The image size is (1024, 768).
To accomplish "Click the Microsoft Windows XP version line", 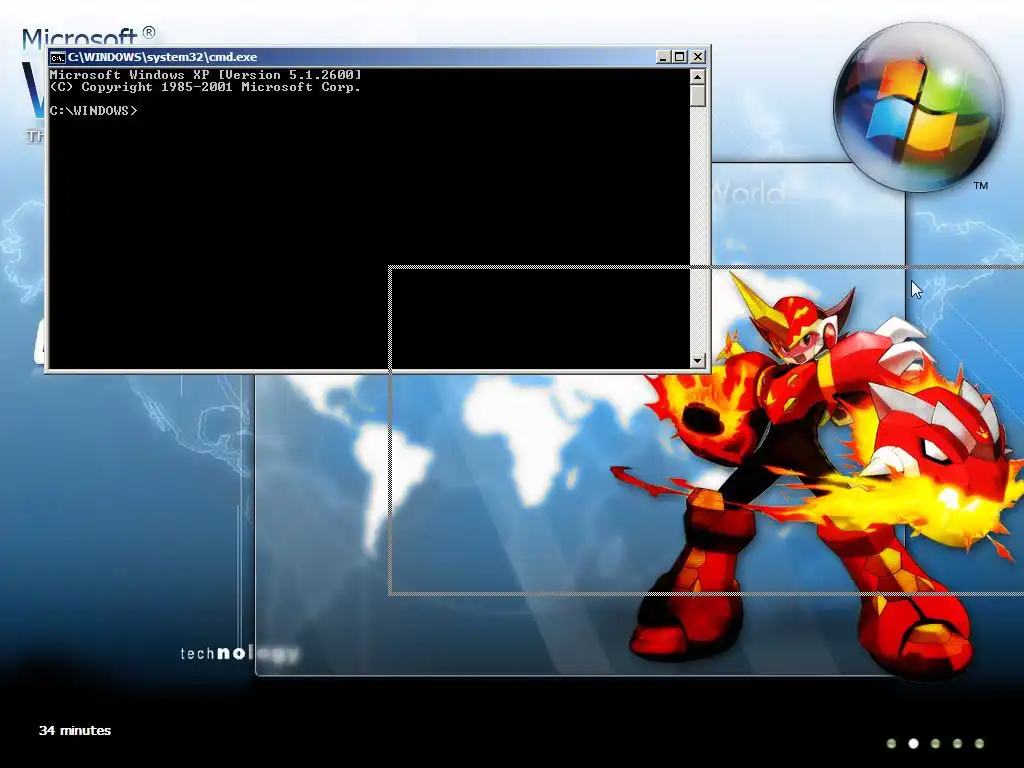I will click(205, 75).
